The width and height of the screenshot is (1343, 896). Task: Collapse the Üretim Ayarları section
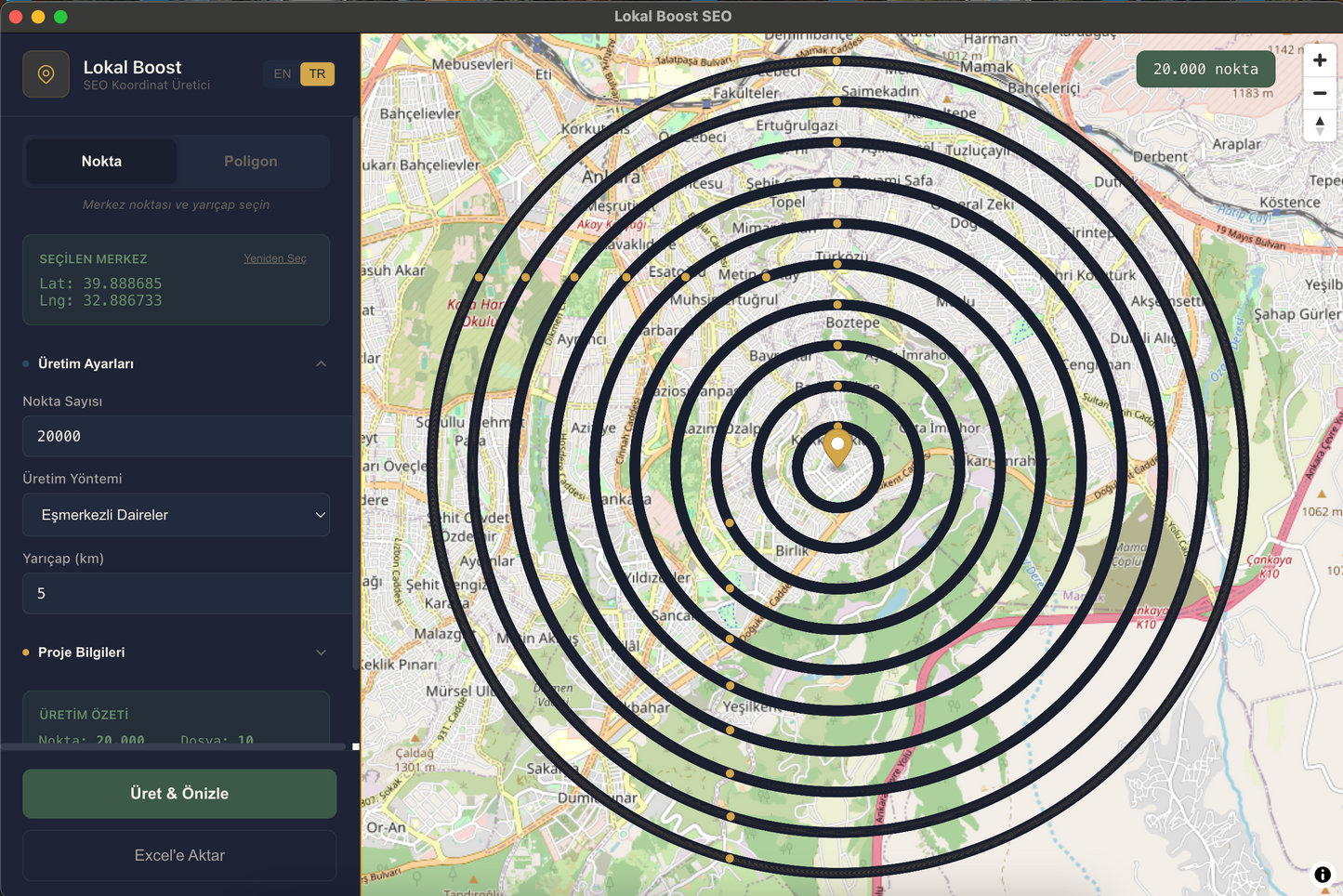coord(321,363)
